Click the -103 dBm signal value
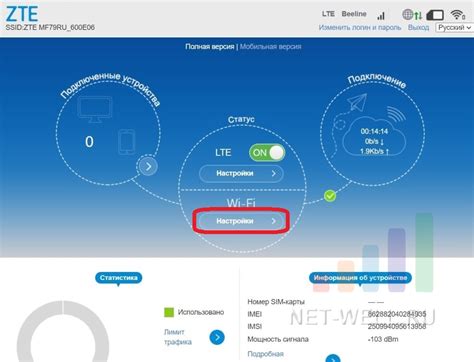This screenshot has width=474, height=362. [383, 339]
